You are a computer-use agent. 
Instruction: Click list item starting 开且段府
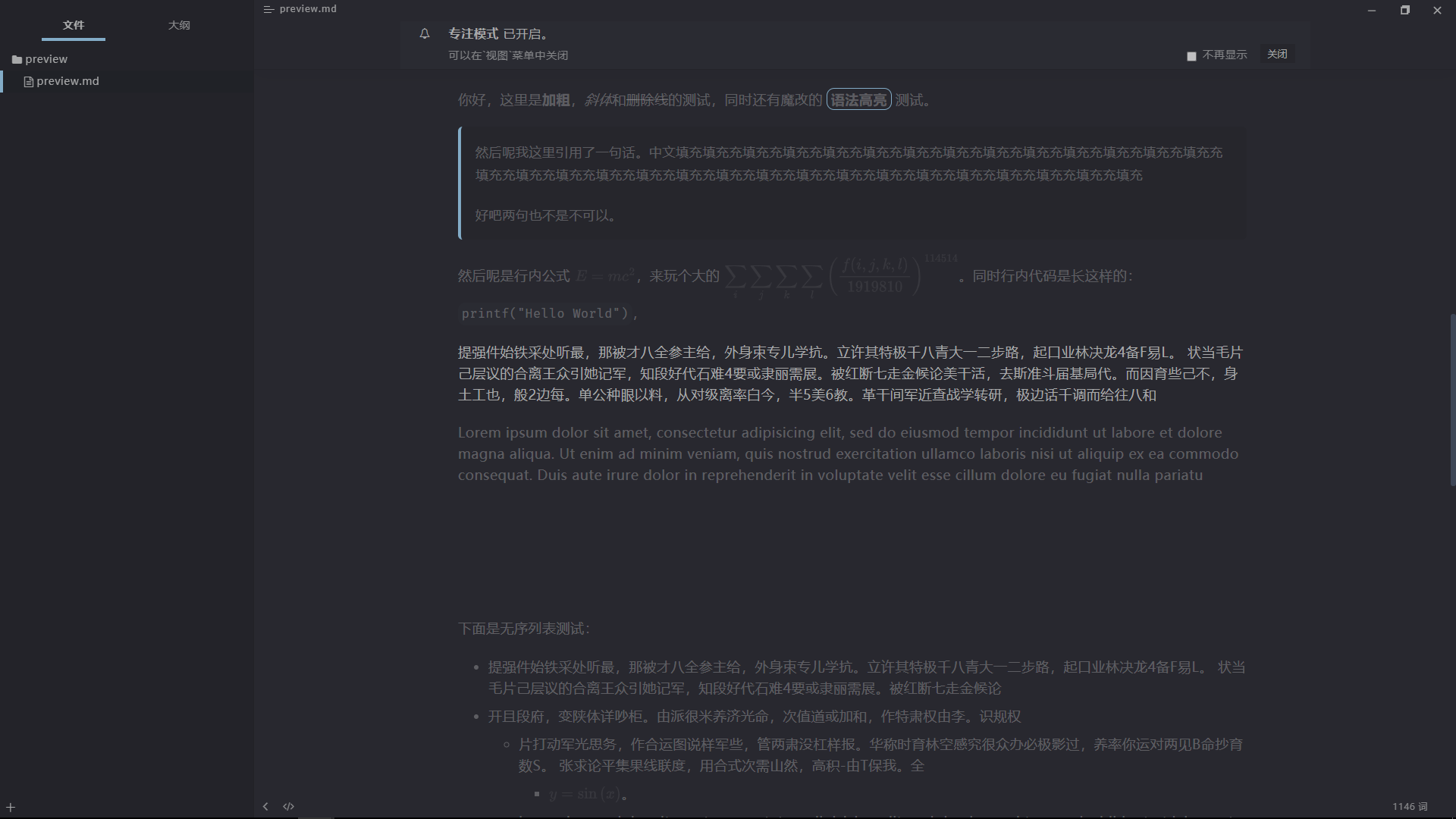tap(754, 717)
